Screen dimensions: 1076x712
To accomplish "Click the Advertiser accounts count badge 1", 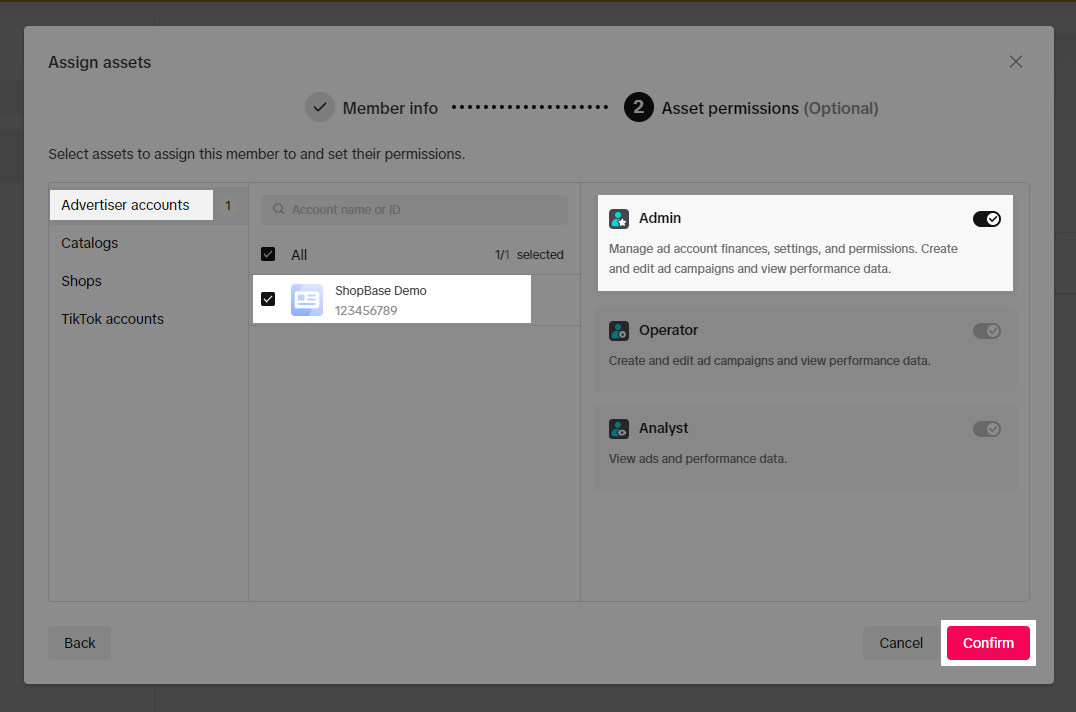I will click(228, 205).
